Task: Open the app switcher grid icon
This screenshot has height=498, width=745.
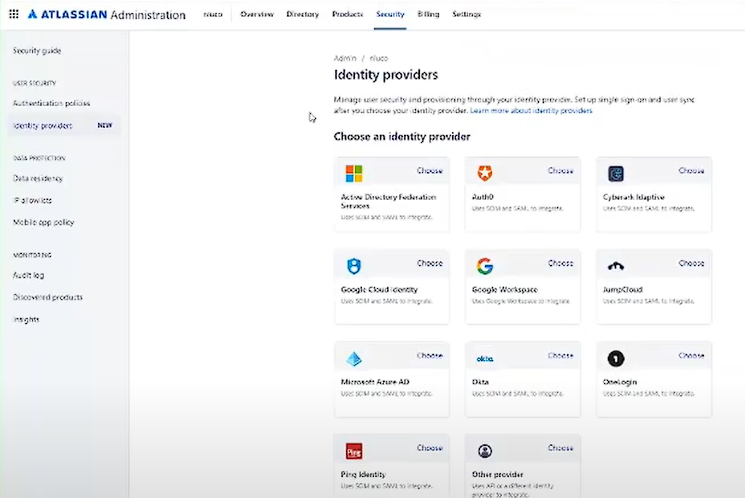Action: pos(14,14)
